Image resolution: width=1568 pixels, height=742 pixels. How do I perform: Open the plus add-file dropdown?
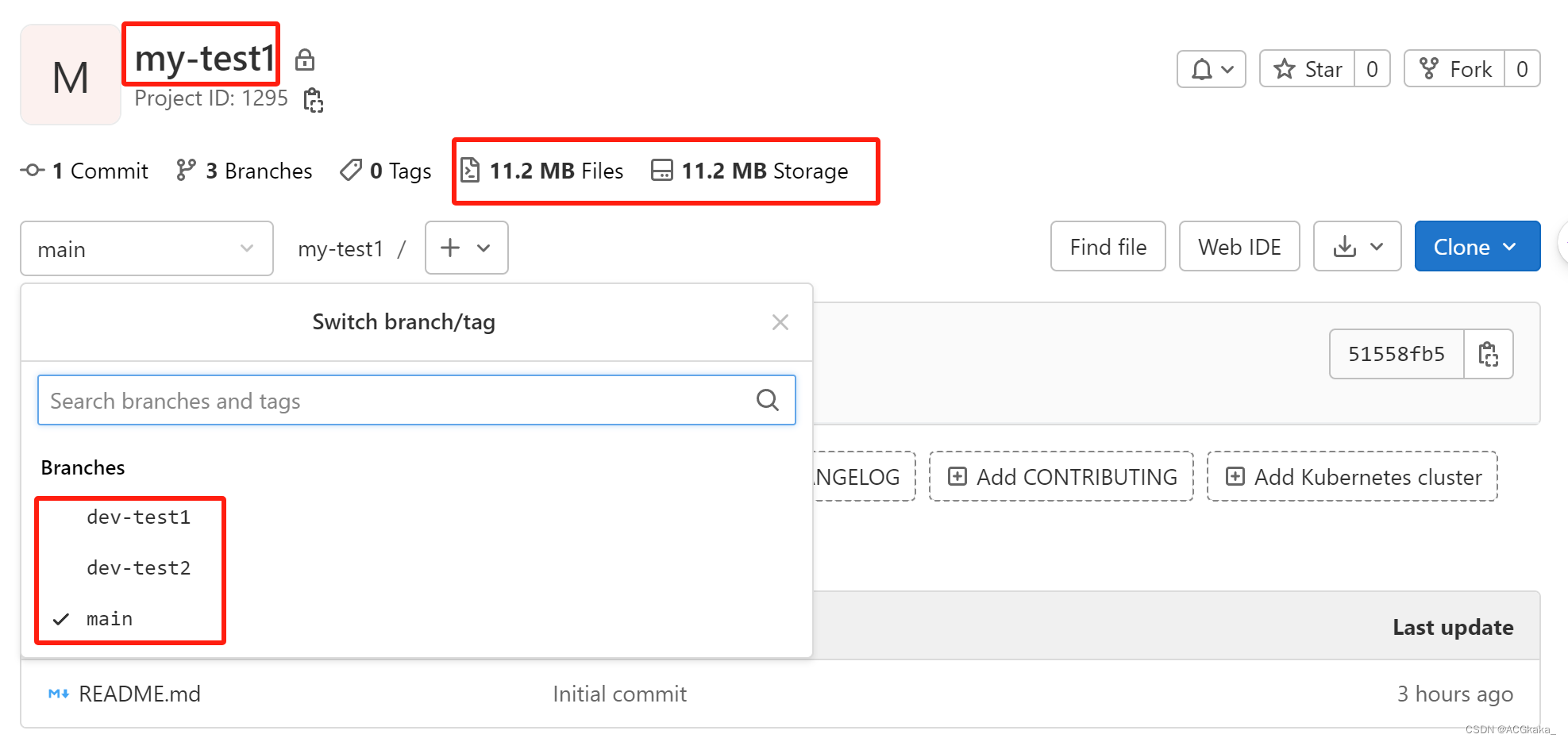[x=467, y=248]
